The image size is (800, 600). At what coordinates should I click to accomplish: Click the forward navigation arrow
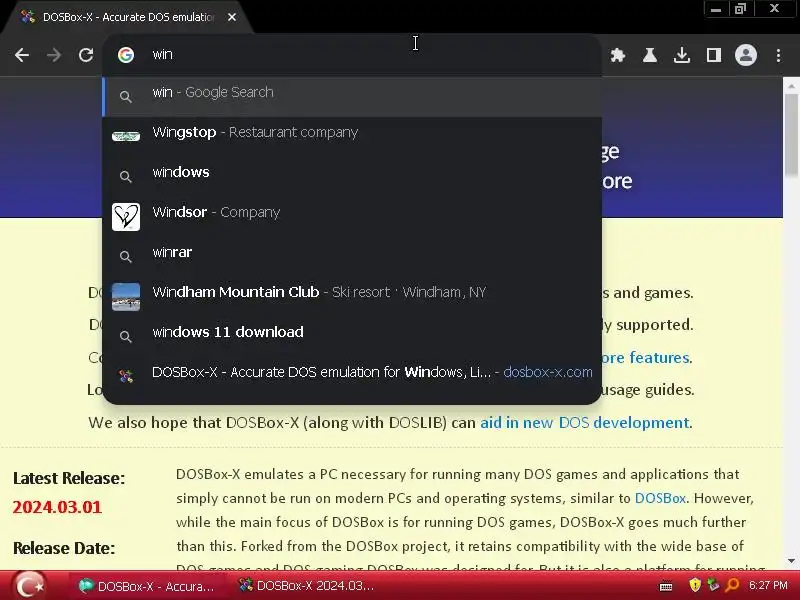tap(54, 55)
